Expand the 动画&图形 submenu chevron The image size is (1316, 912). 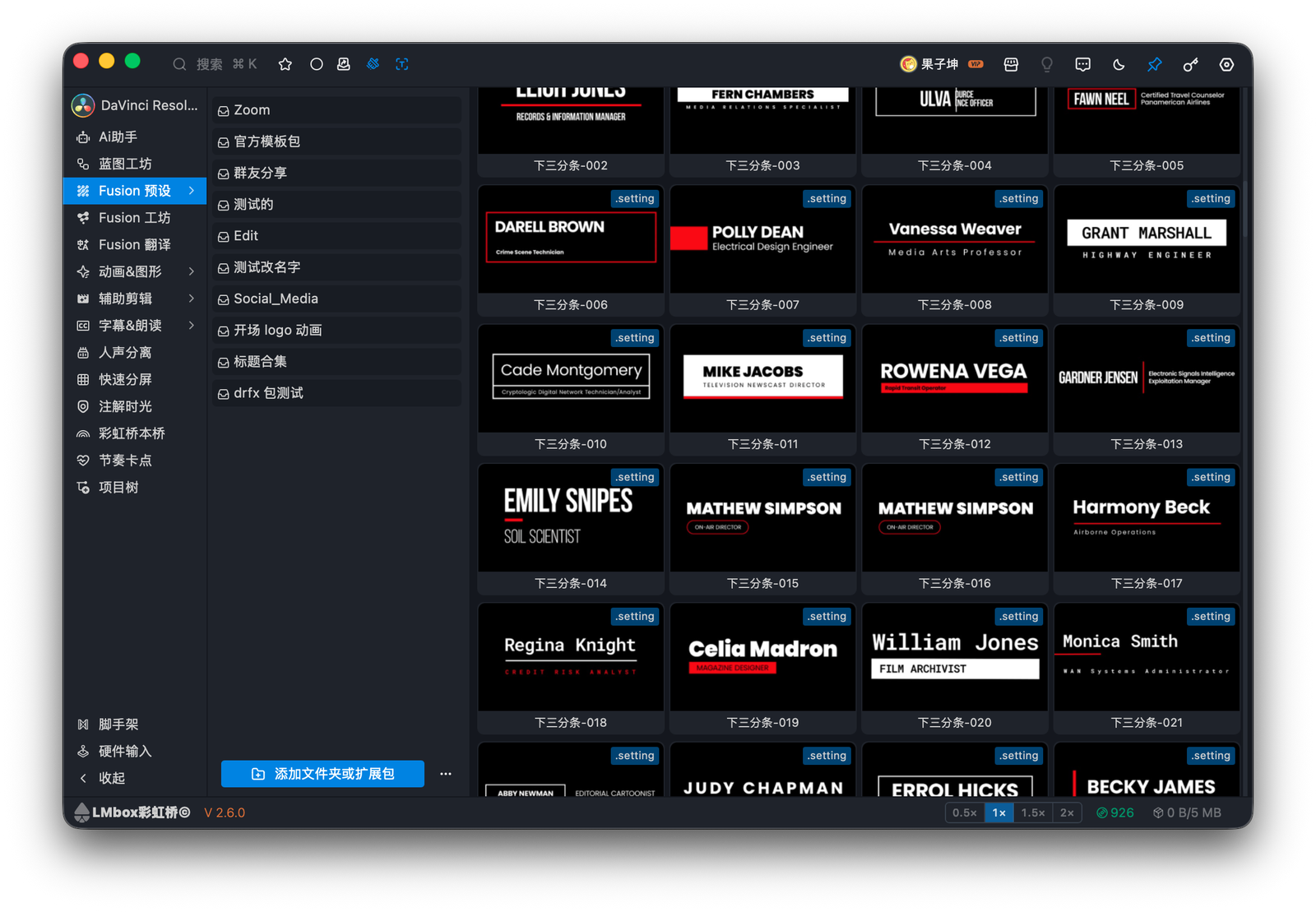click(x=192, y=271)
